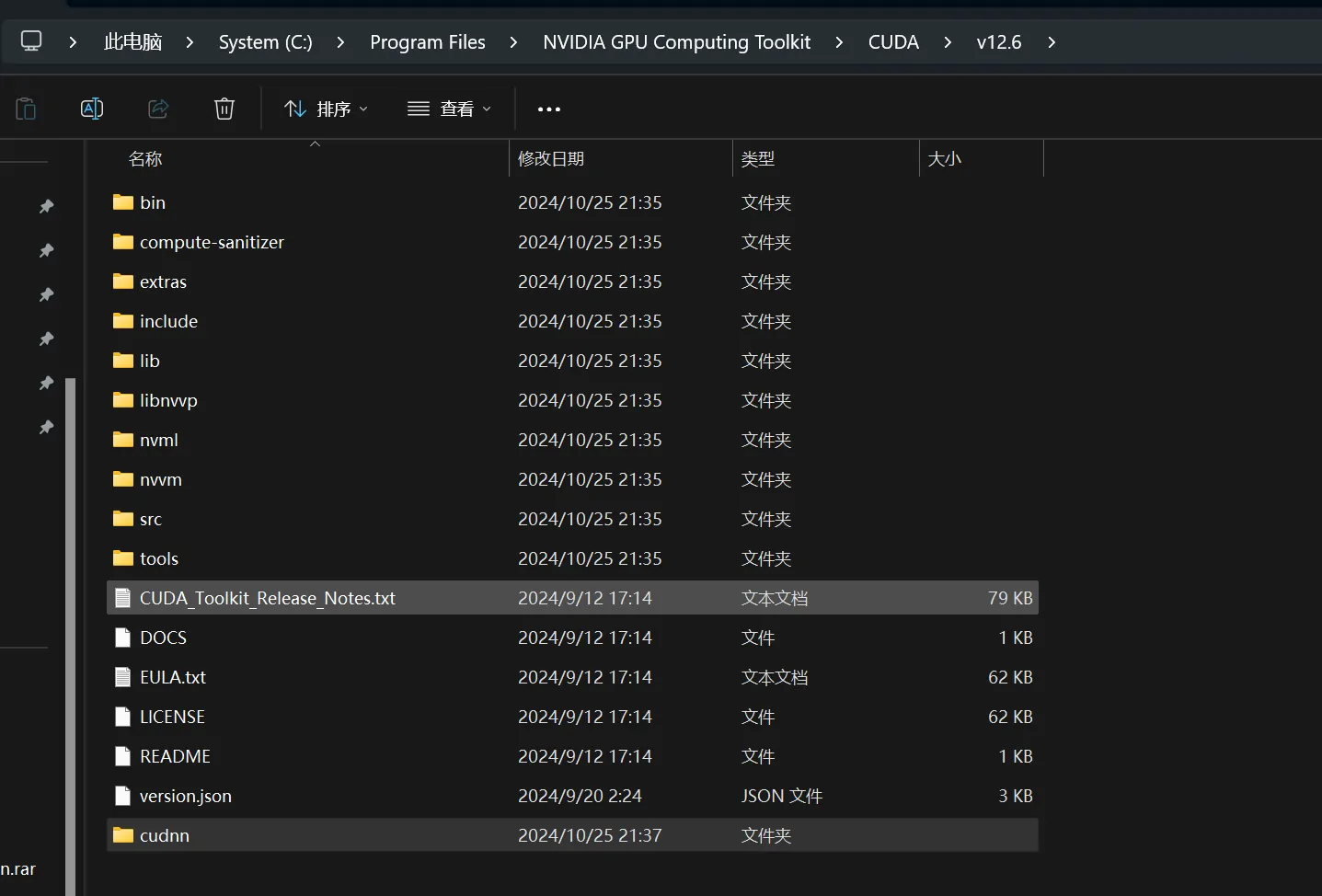The image size is (1322, 896).
Task: Select the extras folder icon
Action: pyautogui.click(x=123, y=281)
